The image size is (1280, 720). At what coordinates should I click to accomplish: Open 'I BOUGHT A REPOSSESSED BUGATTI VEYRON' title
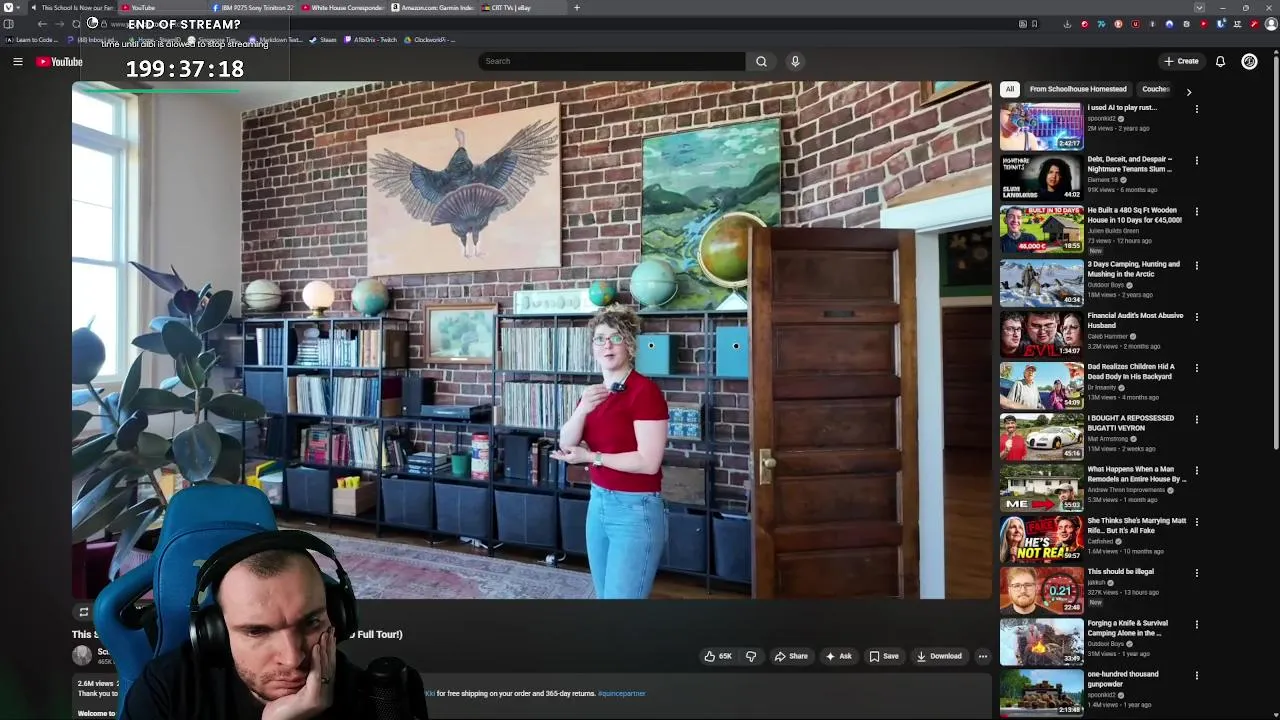[1131, 423]
